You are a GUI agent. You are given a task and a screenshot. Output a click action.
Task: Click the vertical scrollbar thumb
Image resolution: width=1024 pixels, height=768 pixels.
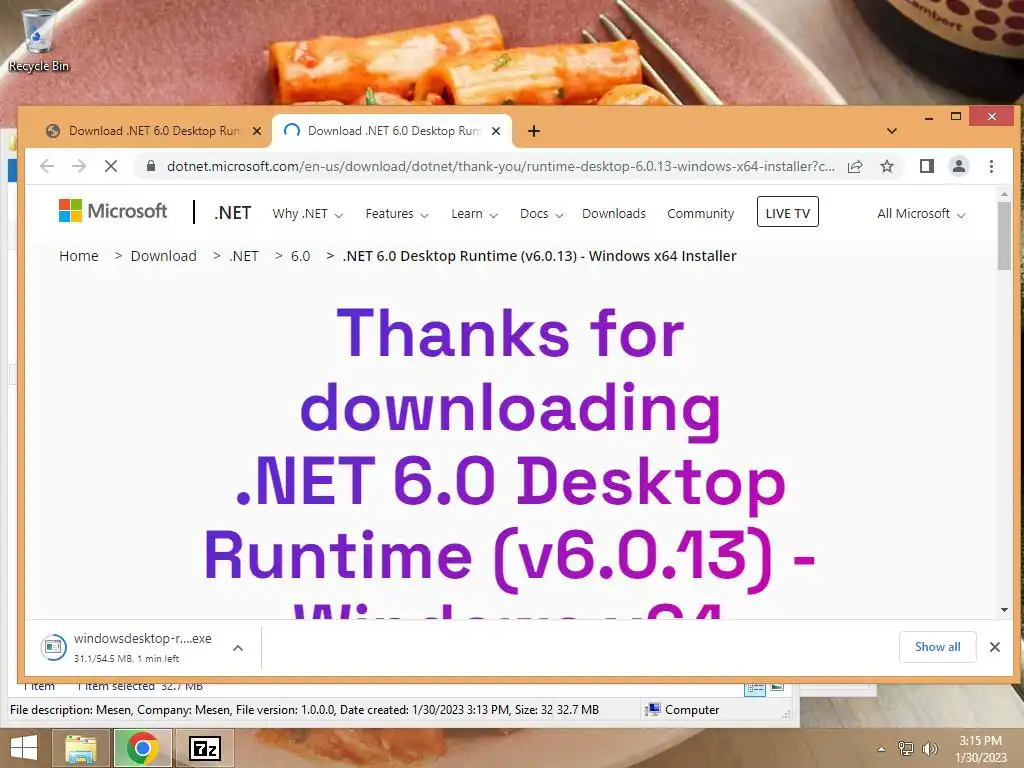pos(1004,236)
